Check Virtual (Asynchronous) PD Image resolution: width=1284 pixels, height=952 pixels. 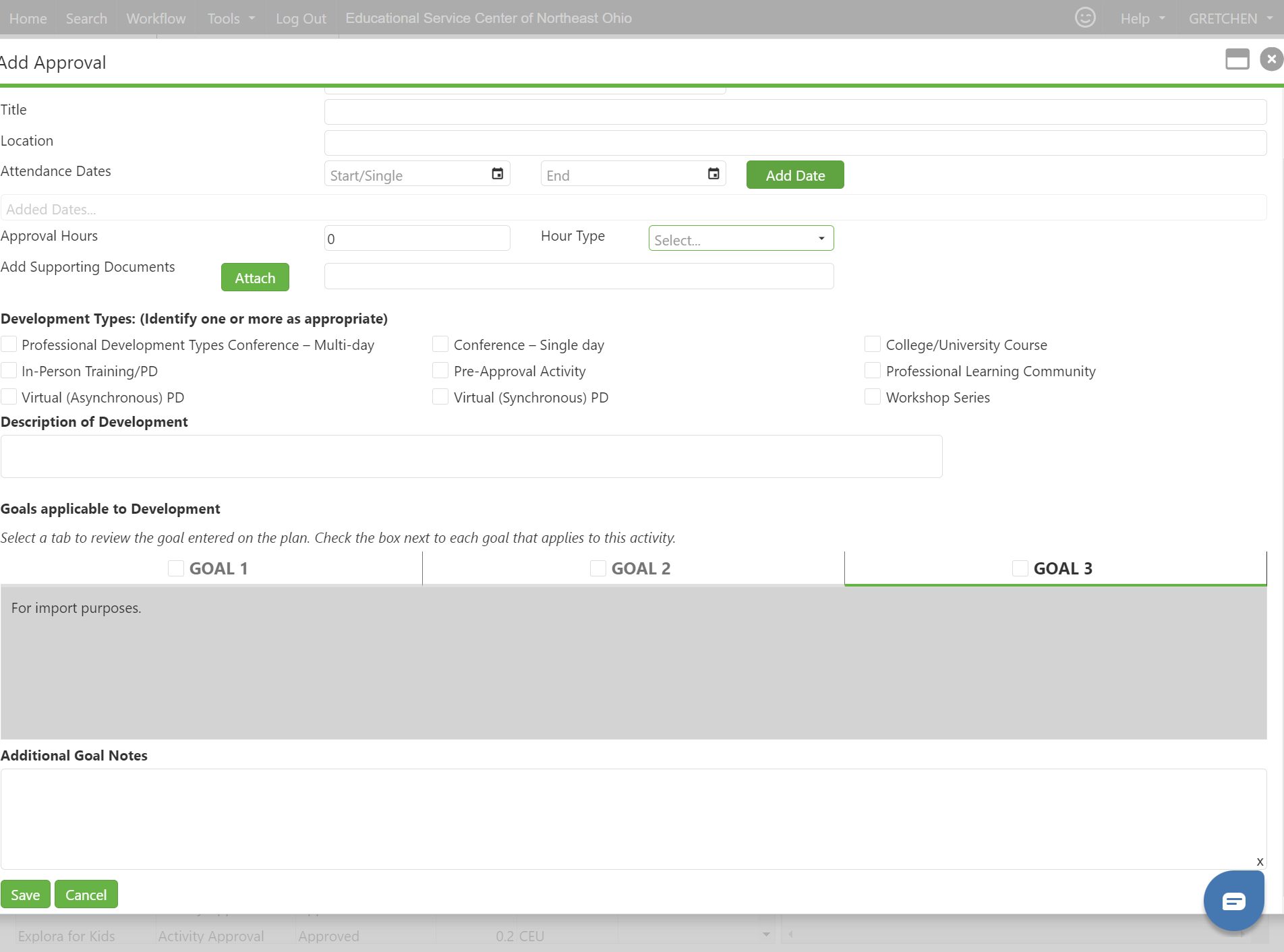click(x=9, y=397)
